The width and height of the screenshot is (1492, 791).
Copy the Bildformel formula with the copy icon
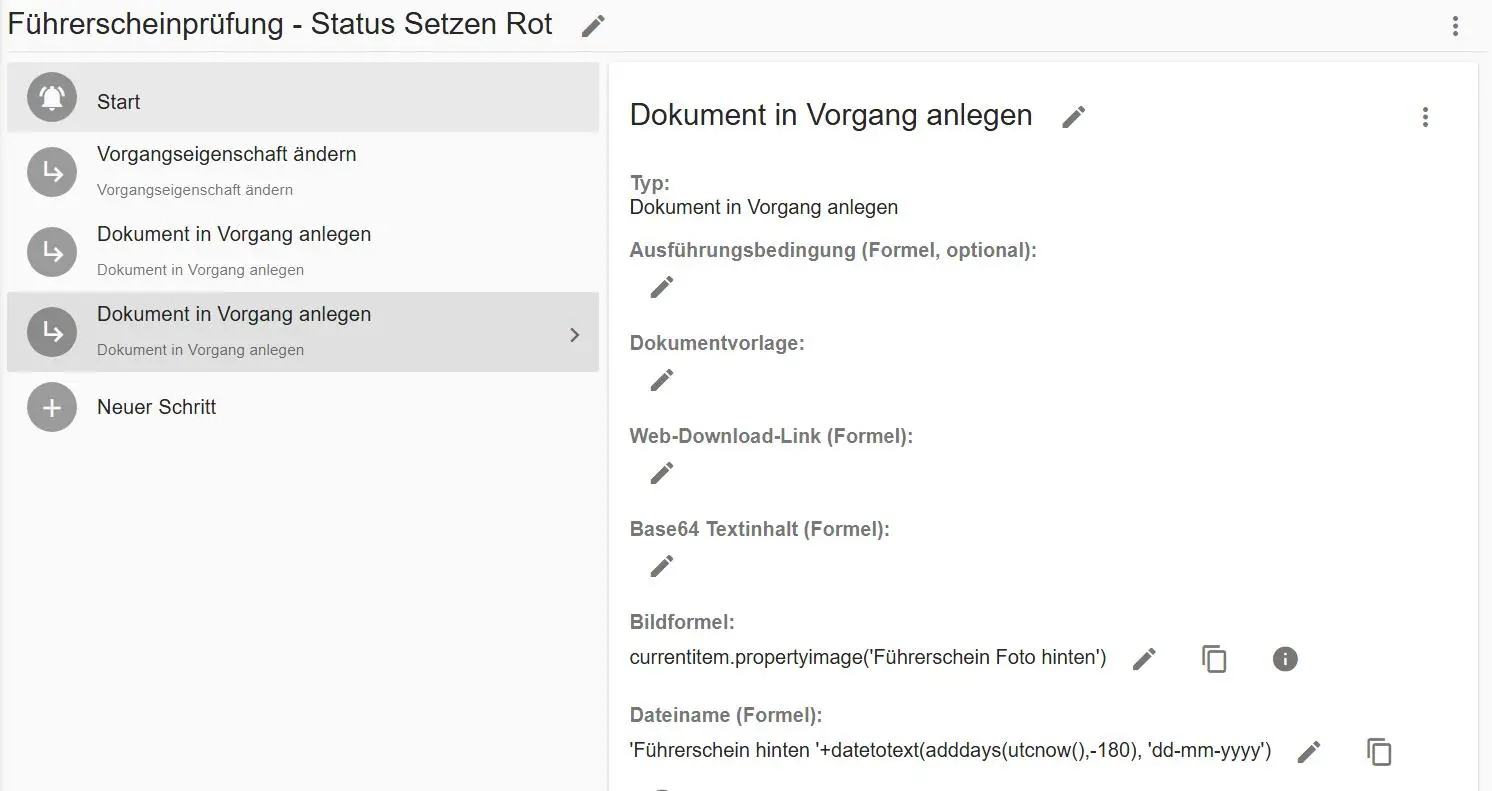pos(1214,659)
